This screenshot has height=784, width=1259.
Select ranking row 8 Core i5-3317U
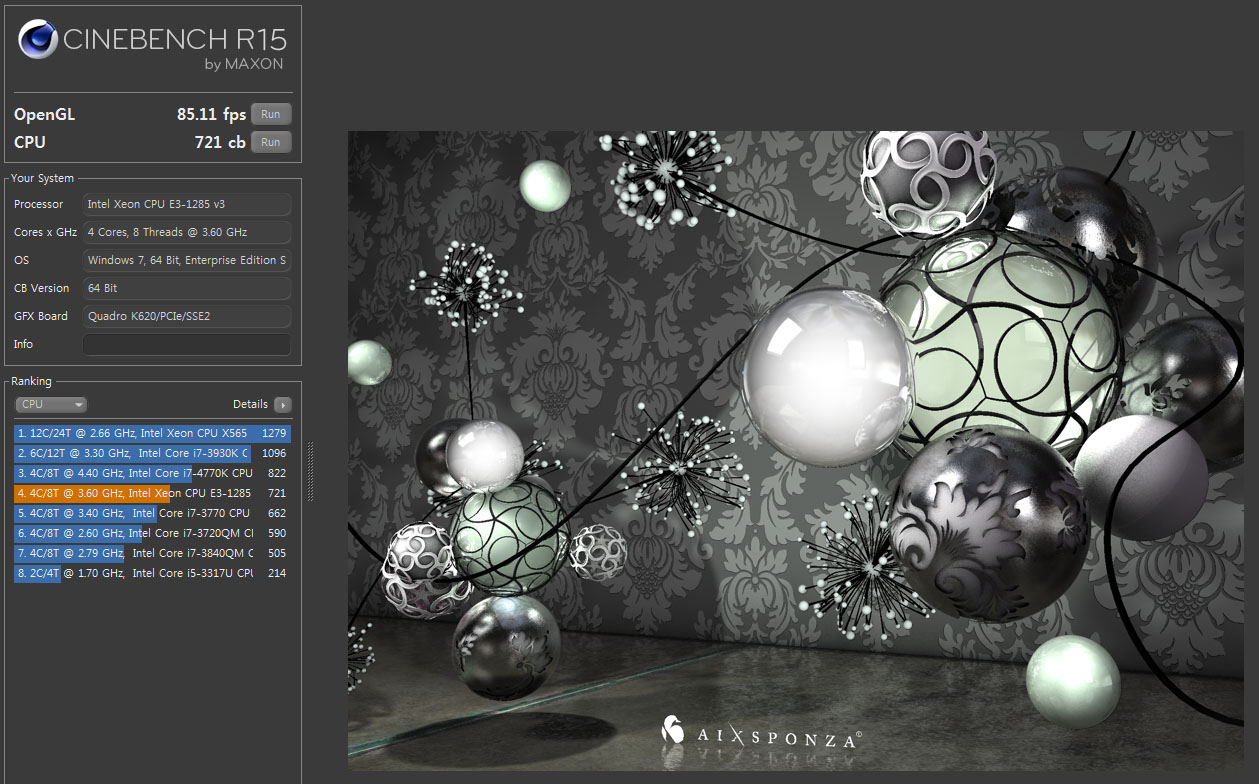pos(153,573)
